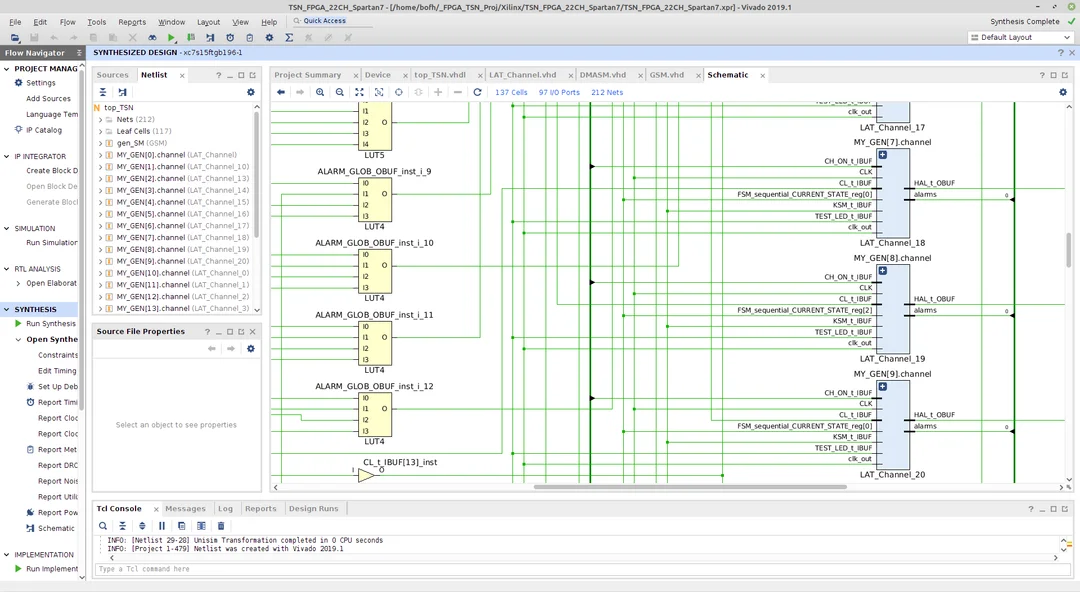Expand gen_SM (GSM) tree node
Viewport: 1080px width, 592px height.
click(x=101, y=143)
